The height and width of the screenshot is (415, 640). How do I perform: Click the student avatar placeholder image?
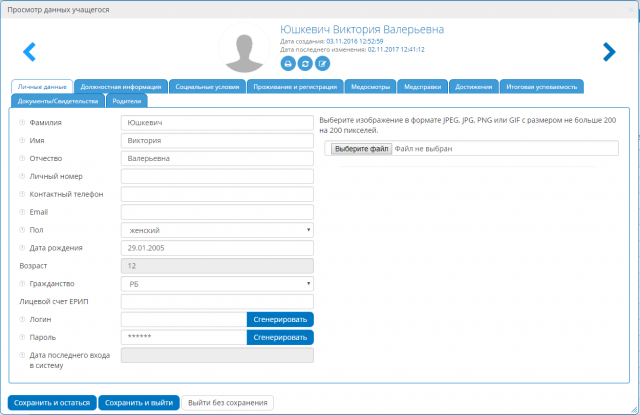coord(244,48)
